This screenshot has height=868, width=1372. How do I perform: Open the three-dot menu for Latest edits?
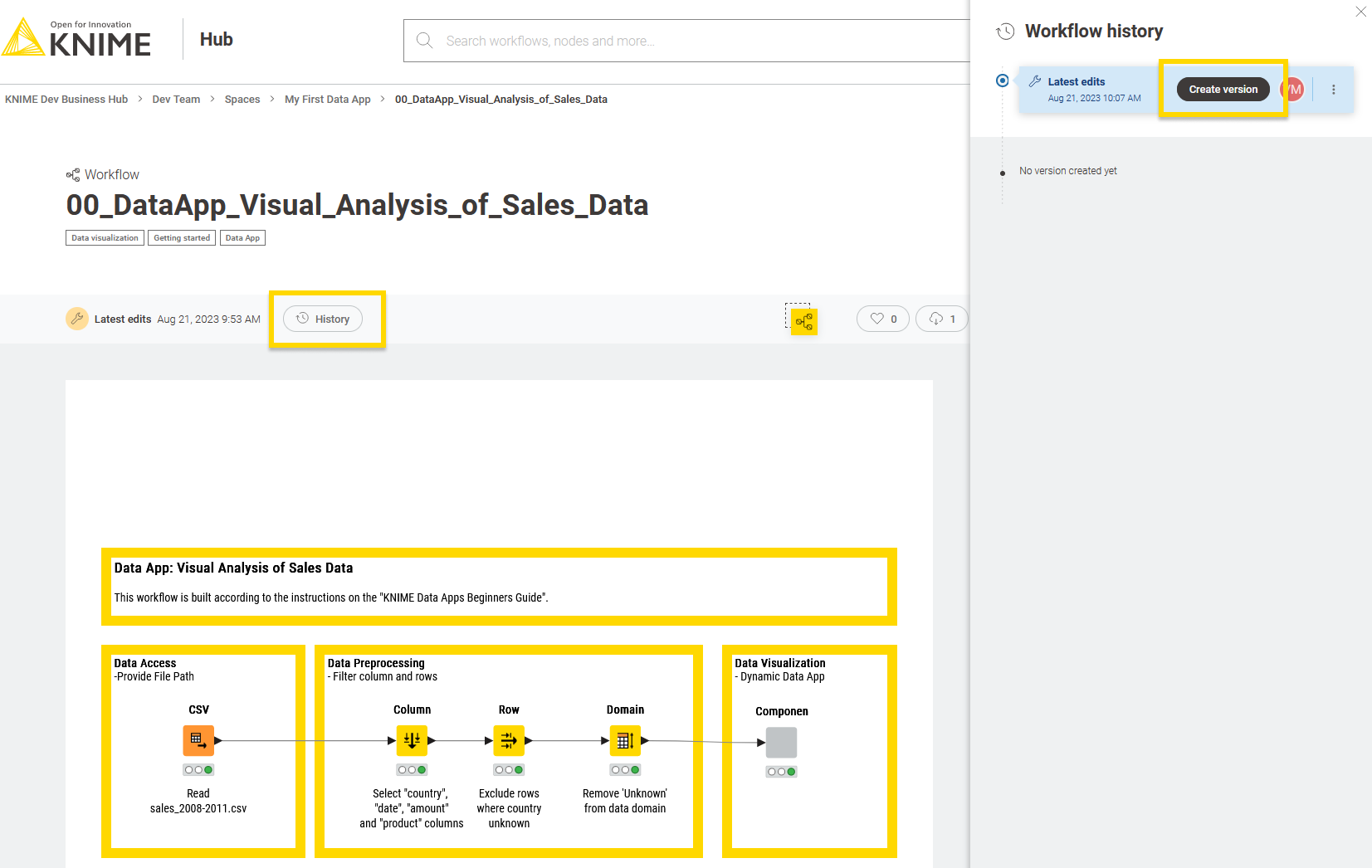[x=1334, y=90]
